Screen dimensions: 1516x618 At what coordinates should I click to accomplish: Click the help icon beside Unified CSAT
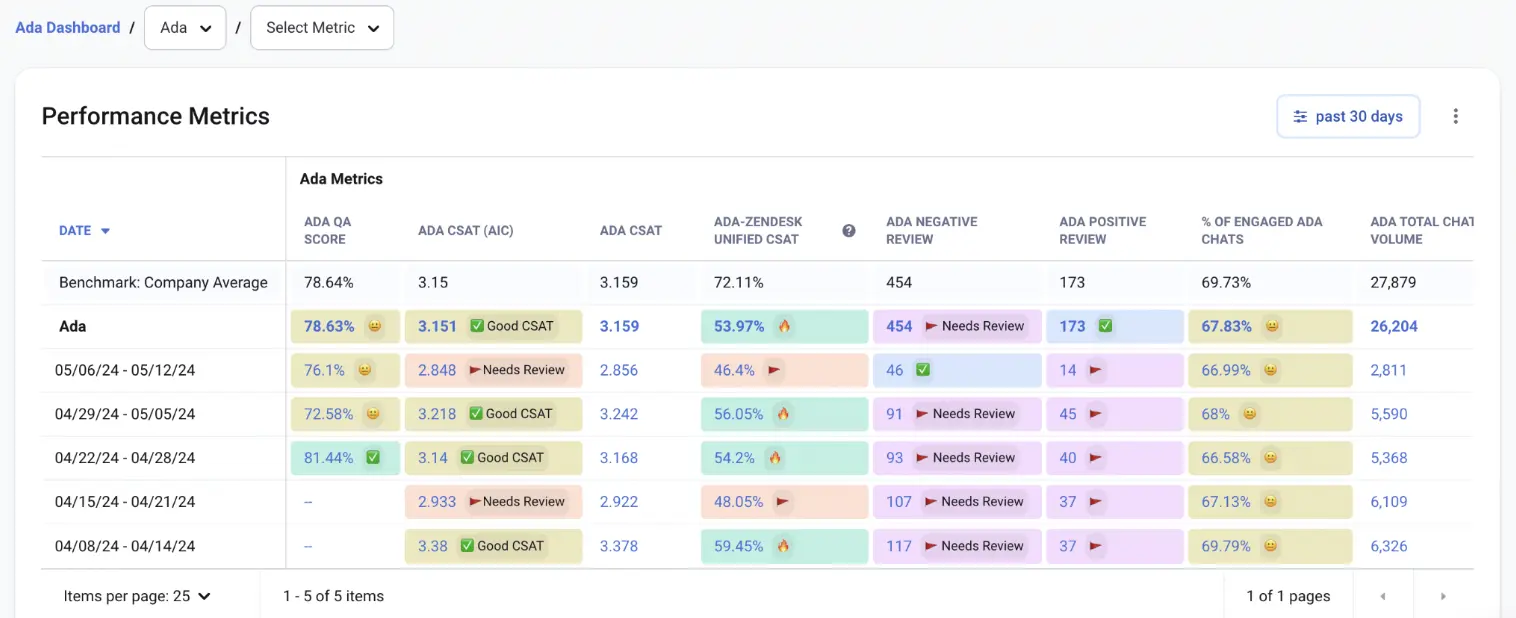(x=849, y=231)
